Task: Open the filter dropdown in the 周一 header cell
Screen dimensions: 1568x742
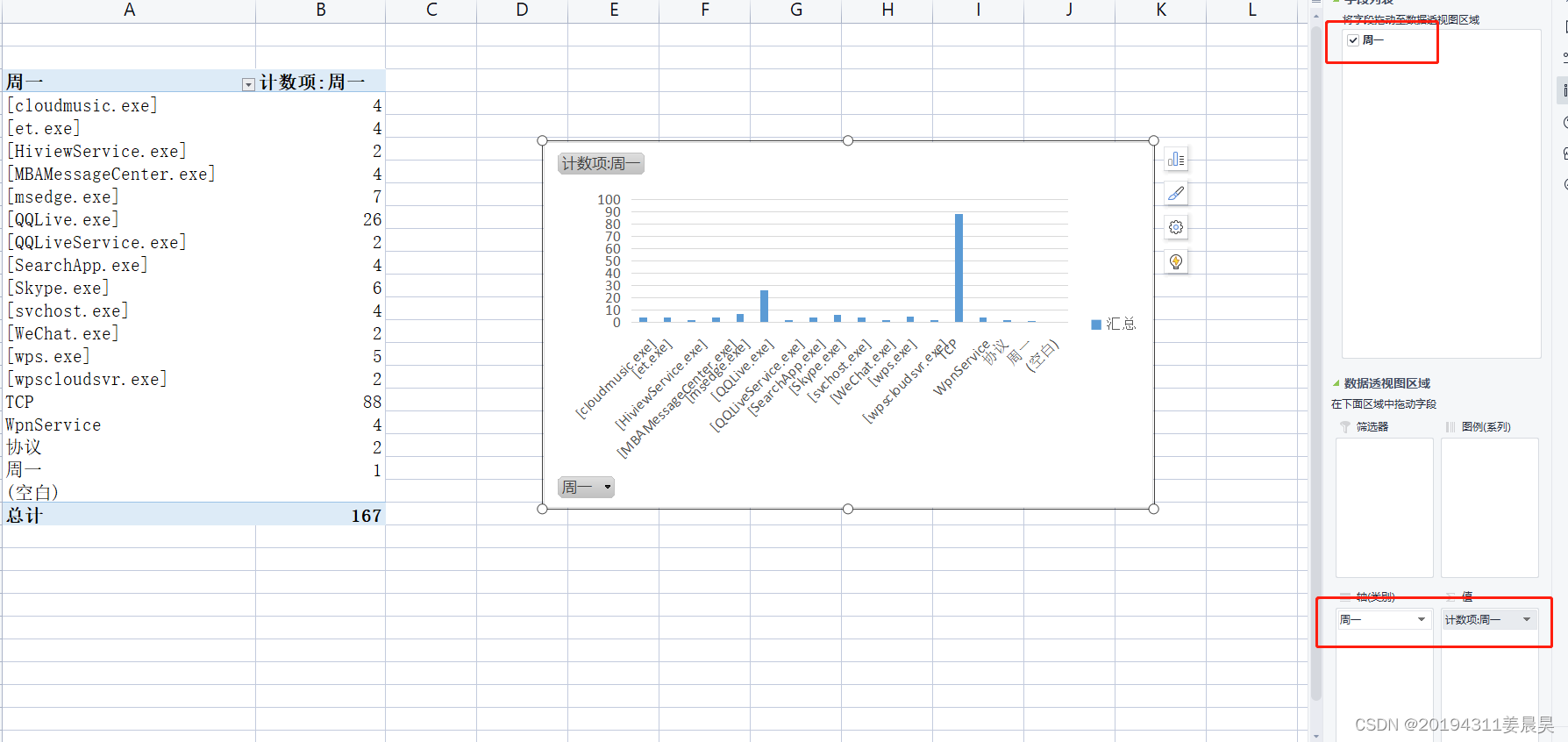Action: 248,84
